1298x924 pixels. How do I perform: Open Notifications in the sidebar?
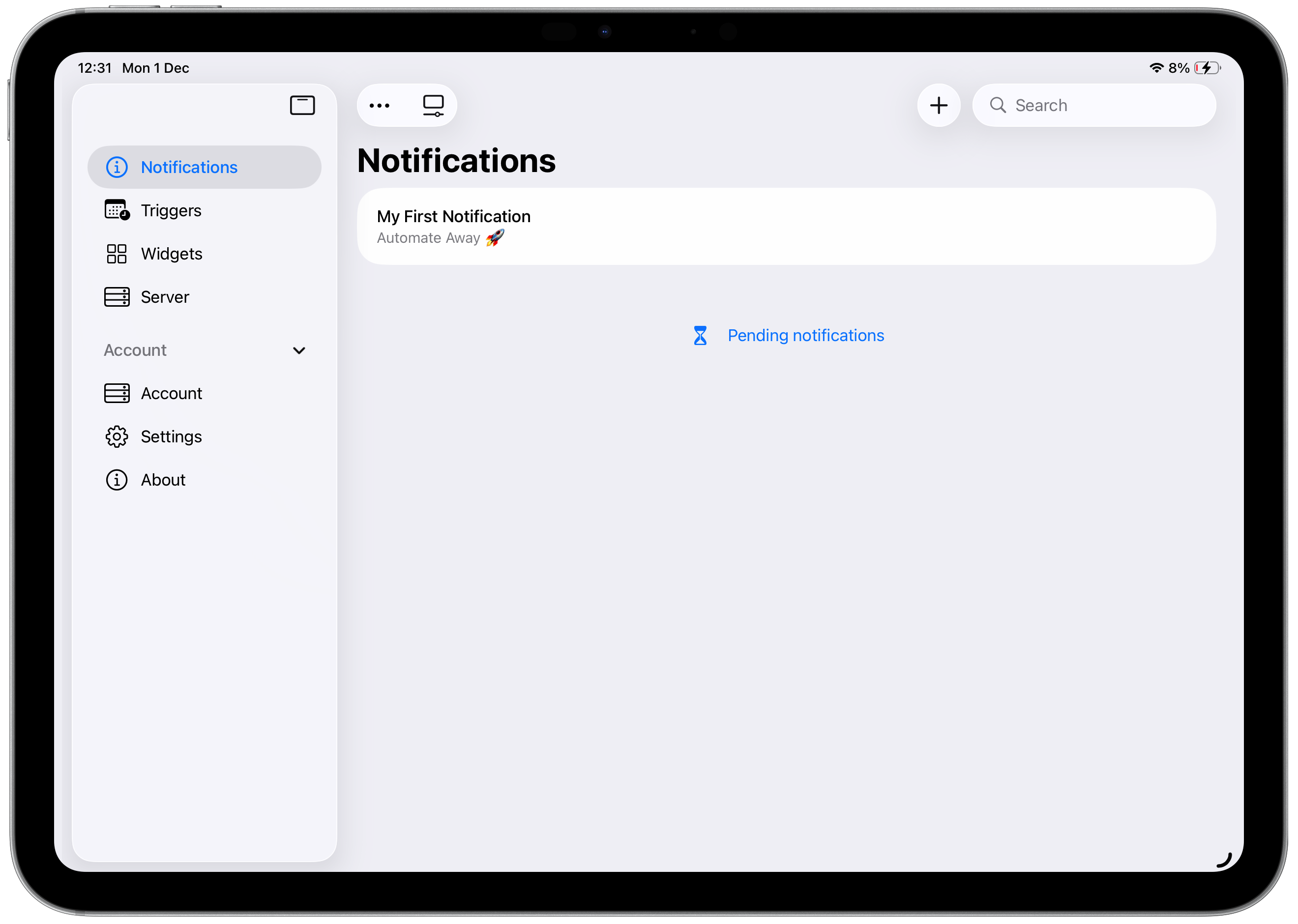click(x=205, y=167)
